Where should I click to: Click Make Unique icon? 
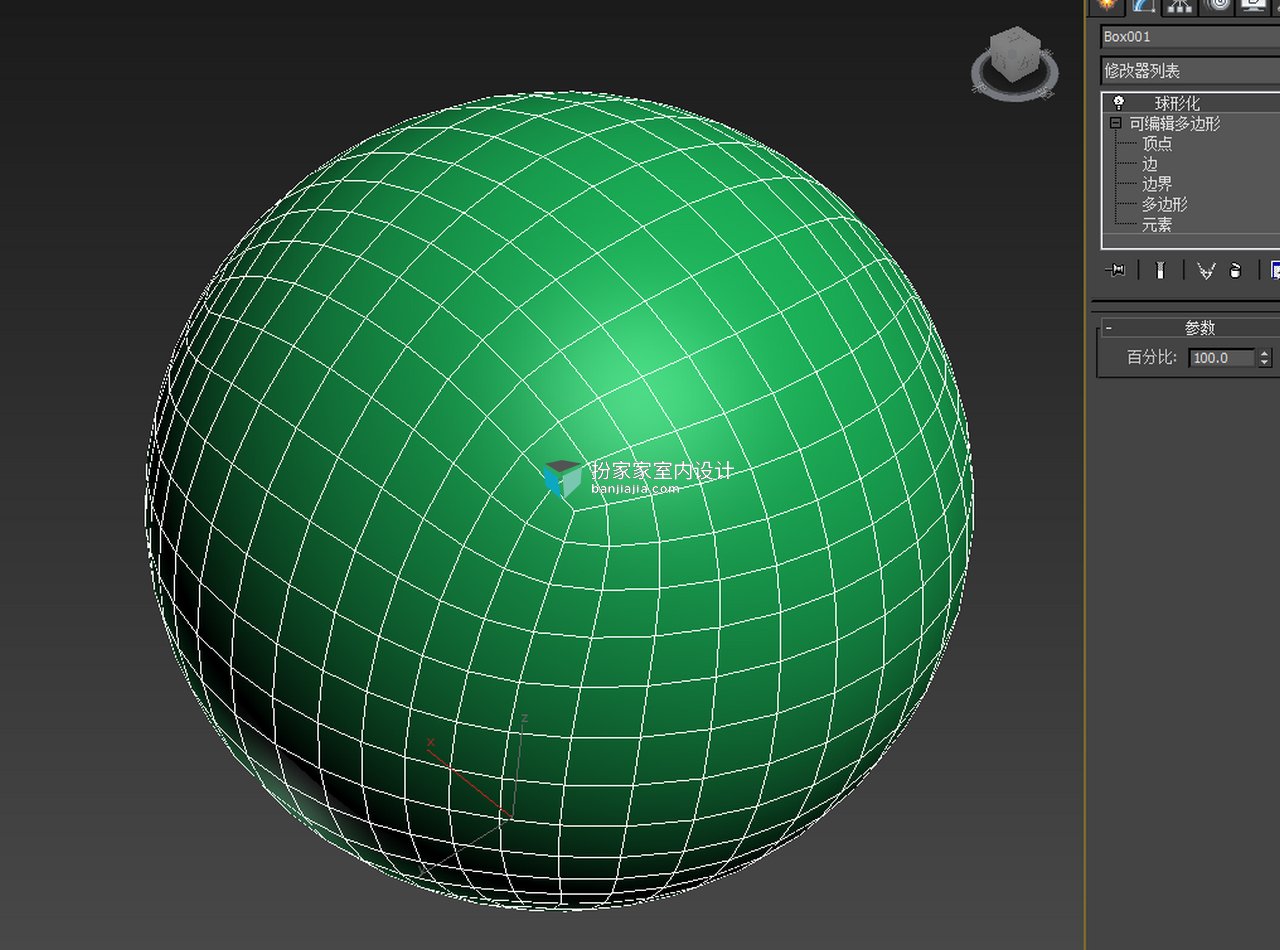coord(1206,270)
